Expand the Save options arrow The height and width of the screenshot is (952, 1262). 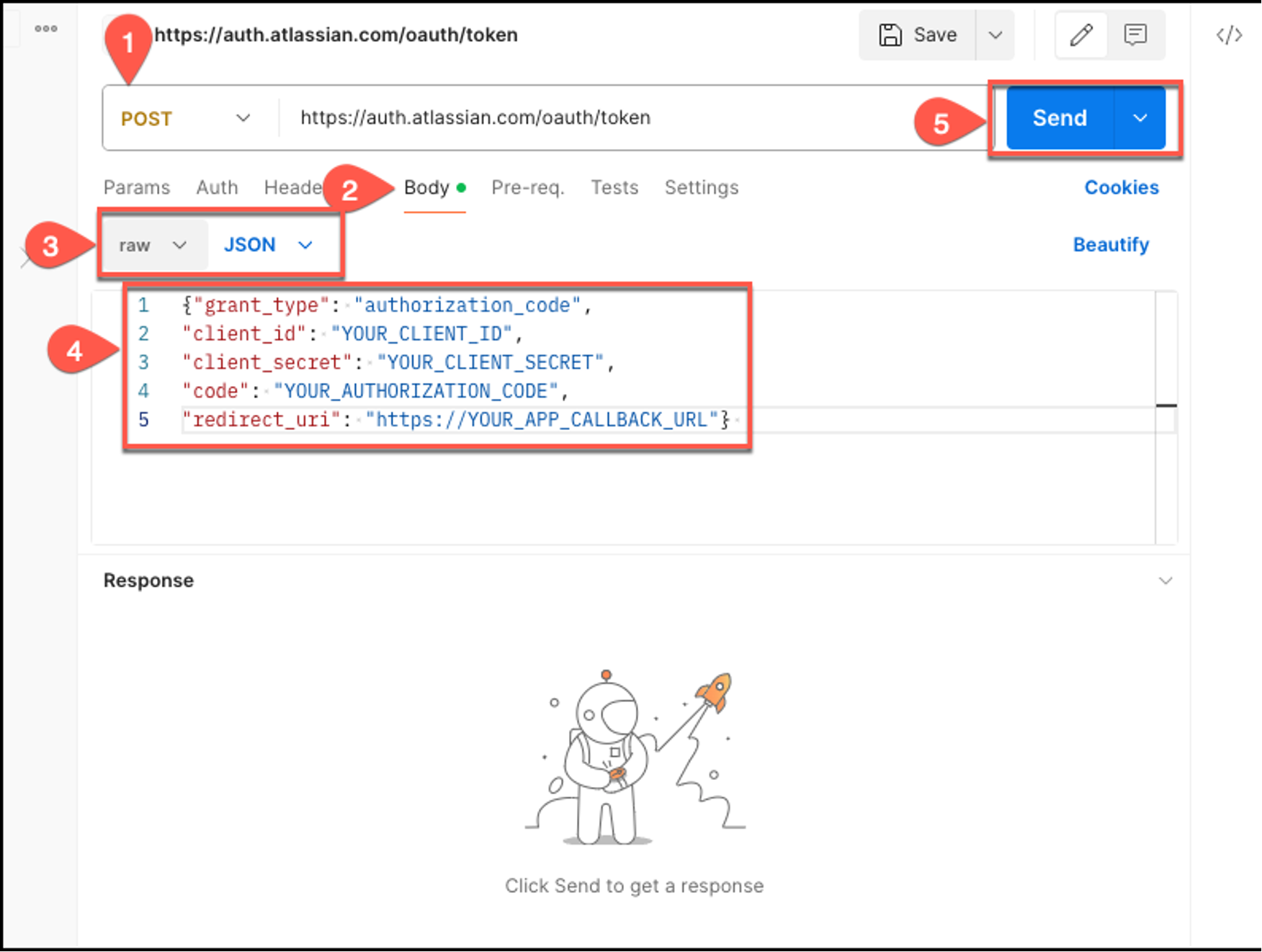[995, 35]
